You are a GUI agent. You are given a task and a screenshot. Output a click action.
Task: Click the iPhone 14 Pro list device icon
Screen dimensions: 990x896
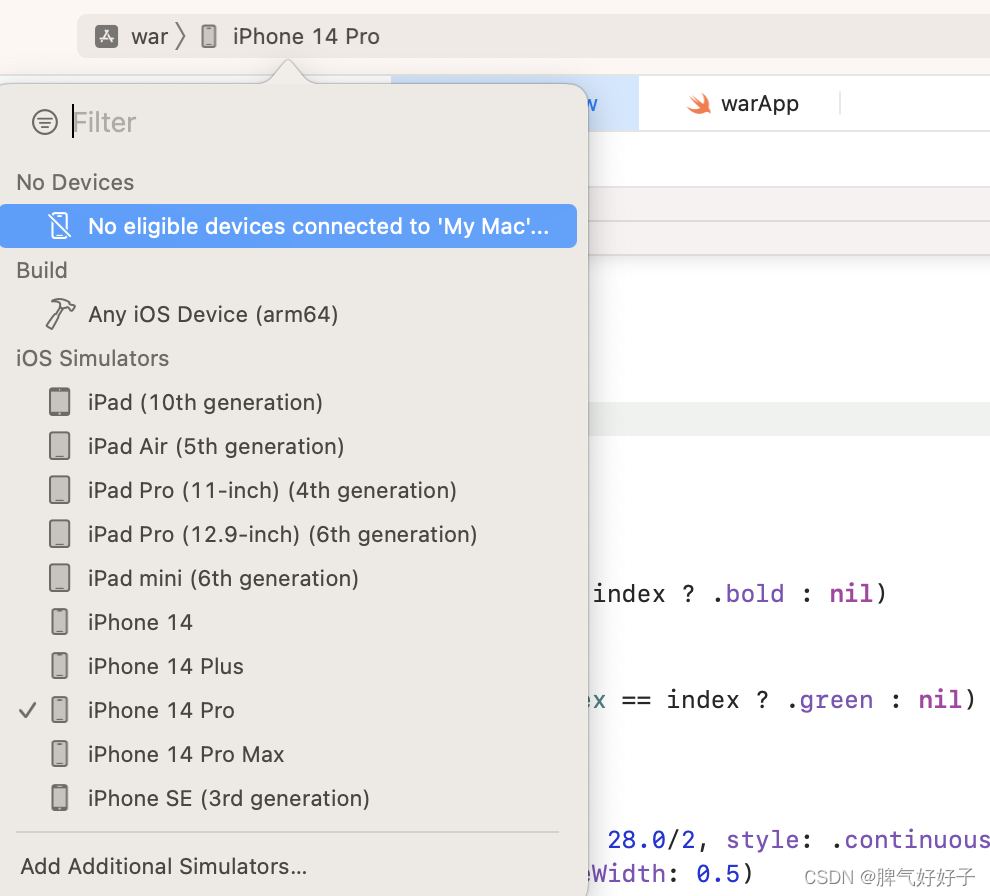tap(60, 710)
